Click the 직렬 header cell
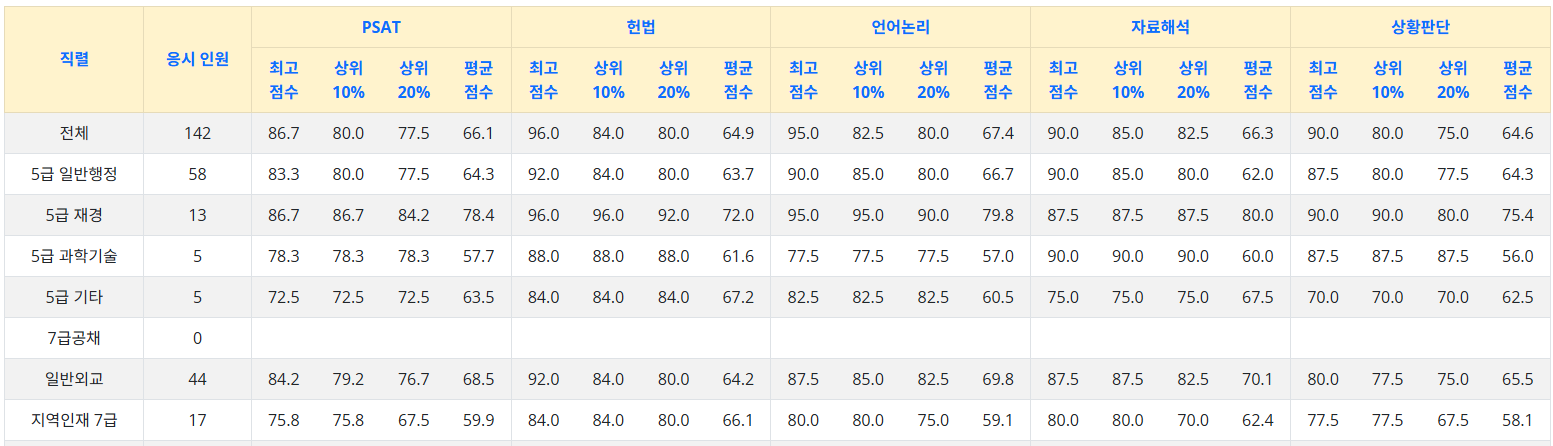1553x446 pixels. 74,59
